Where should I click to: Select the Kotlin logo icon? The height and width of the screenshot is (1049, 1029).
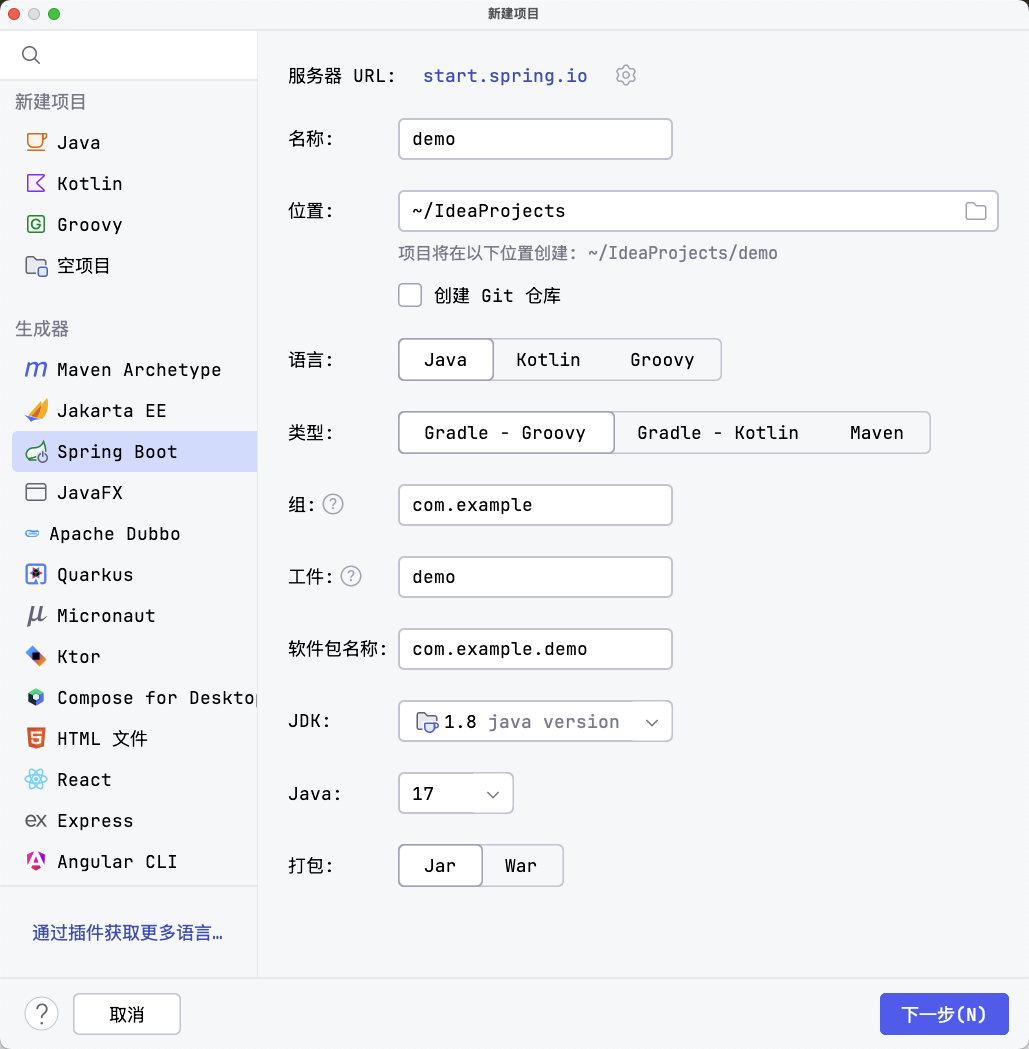[x=36, y=183]
